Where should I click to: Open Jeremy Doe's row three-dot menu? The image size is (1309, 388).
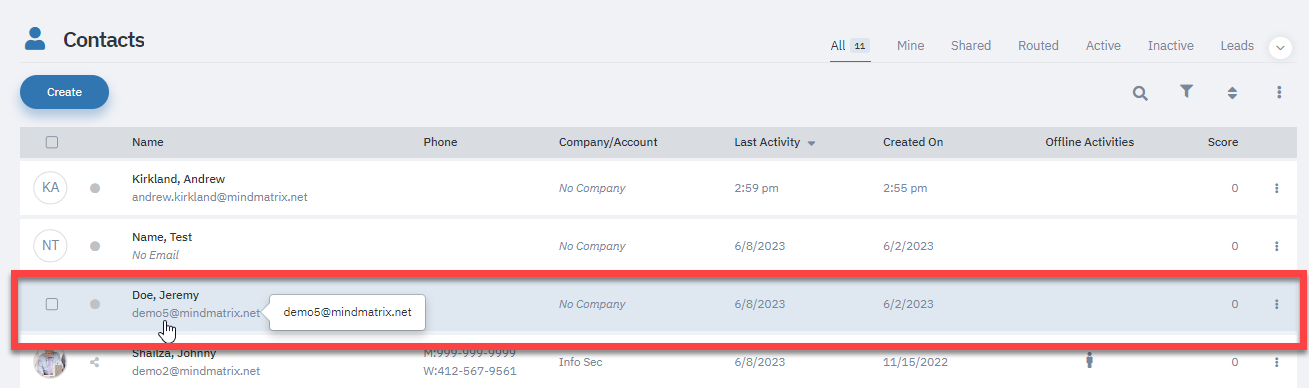(x=1277, y=304)
